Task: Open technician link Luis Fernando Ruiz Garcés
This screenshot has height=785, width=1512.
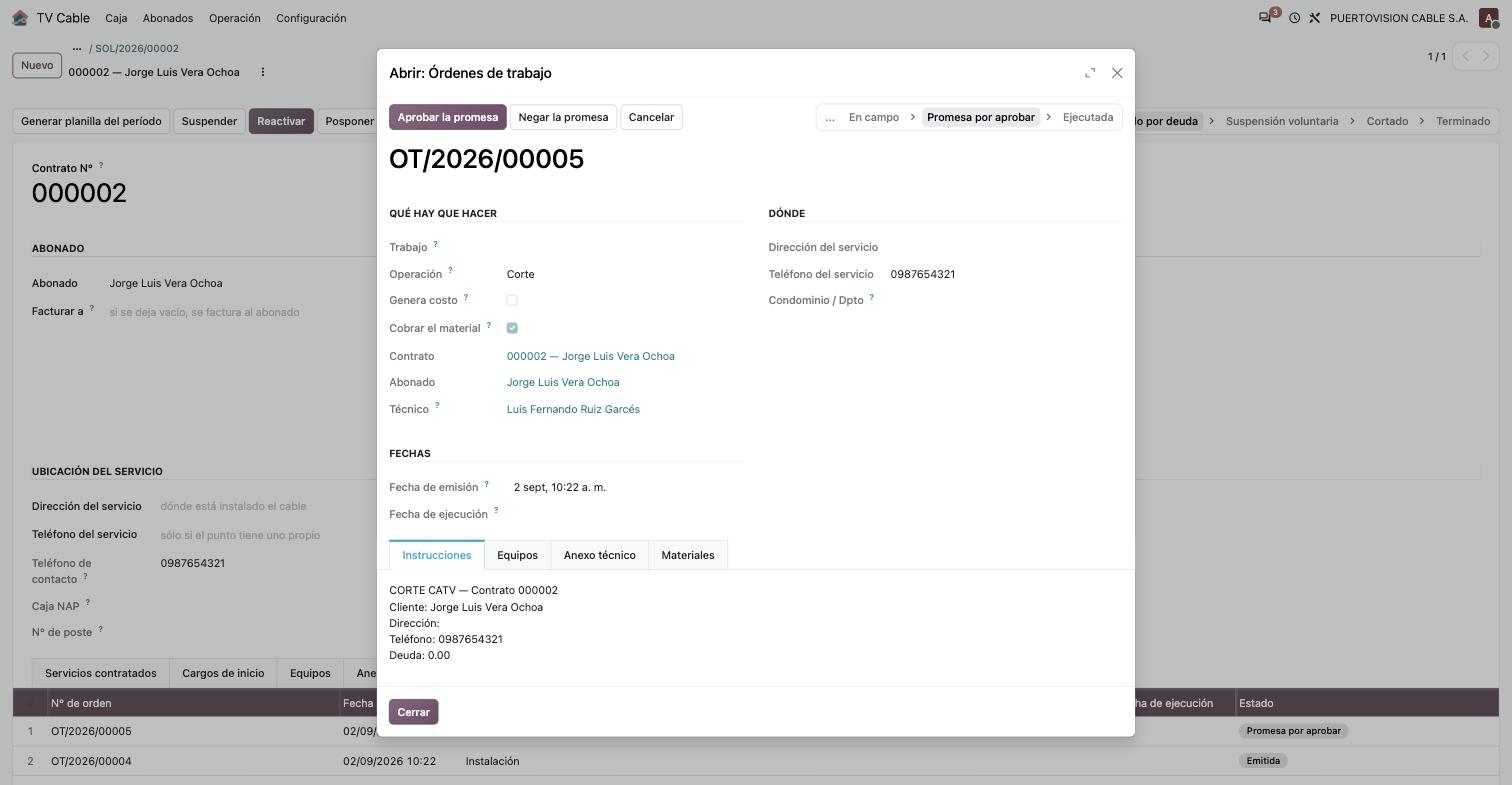Action: click(x=573, y=409)
